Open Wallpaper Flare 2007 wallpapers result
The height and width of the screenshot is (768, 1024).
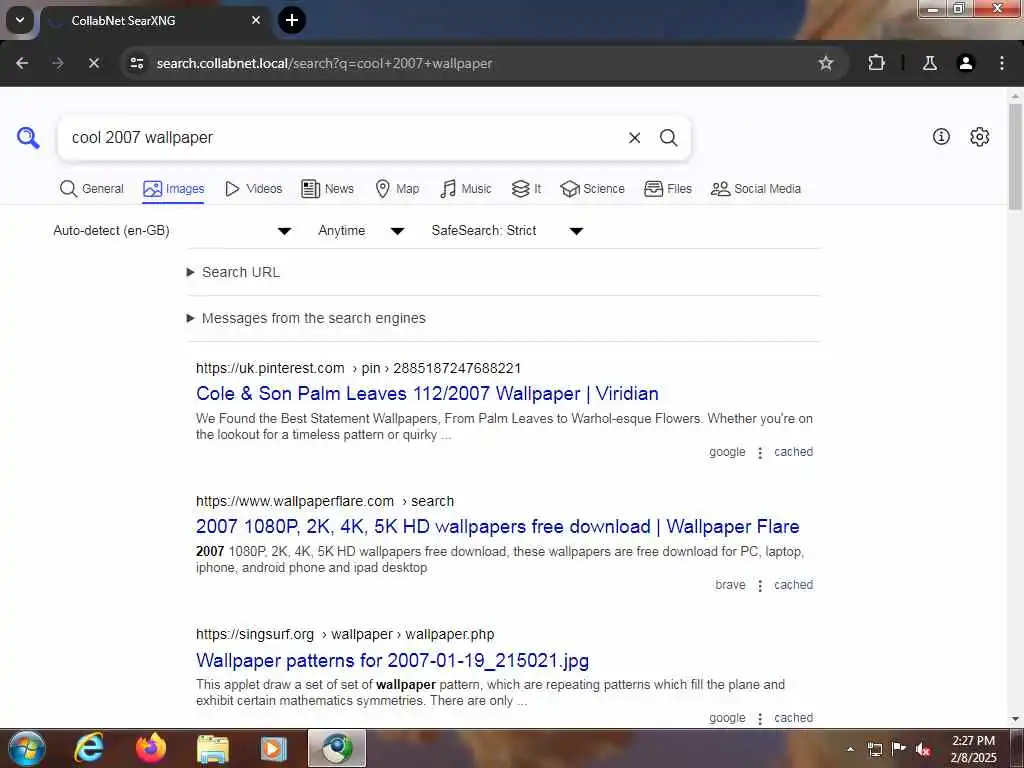pyautogui.click(x=498, y=527)
